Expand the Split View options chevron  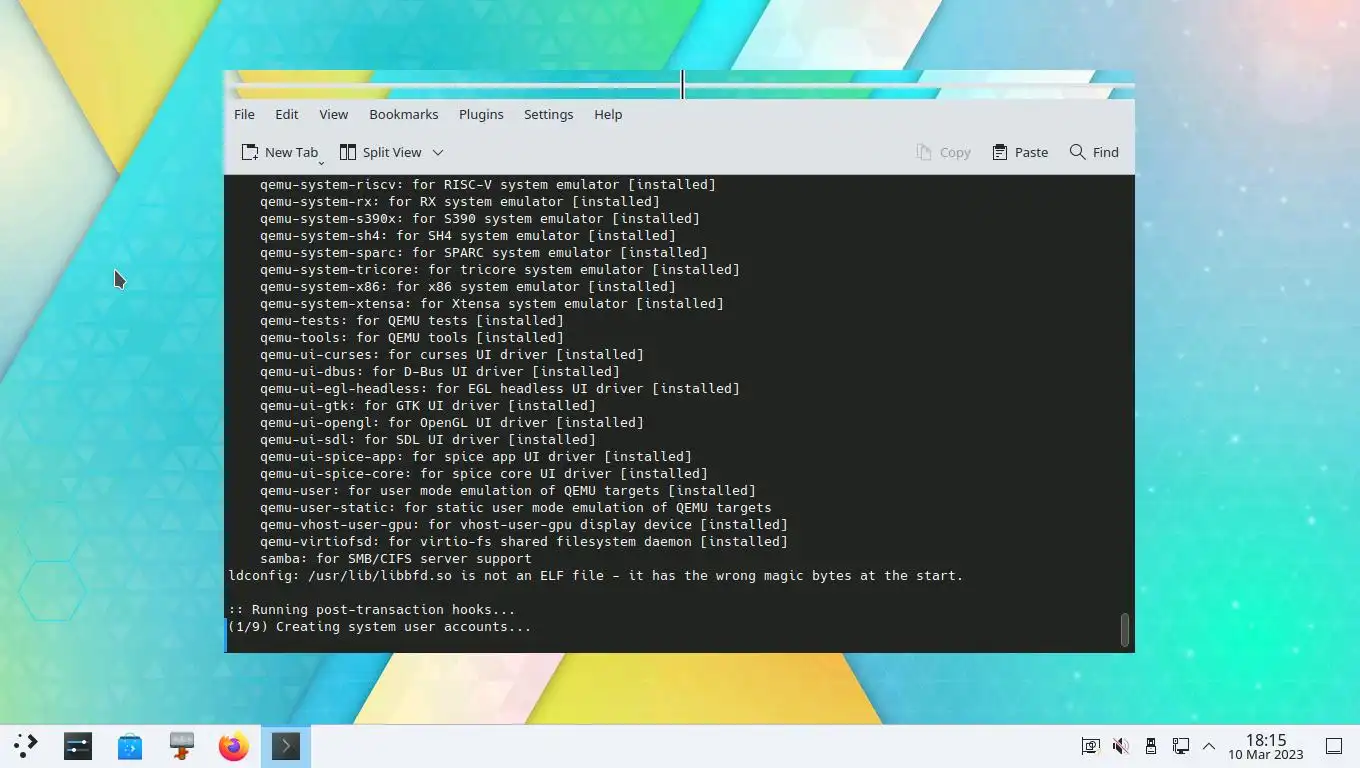(x=437, y=152)
